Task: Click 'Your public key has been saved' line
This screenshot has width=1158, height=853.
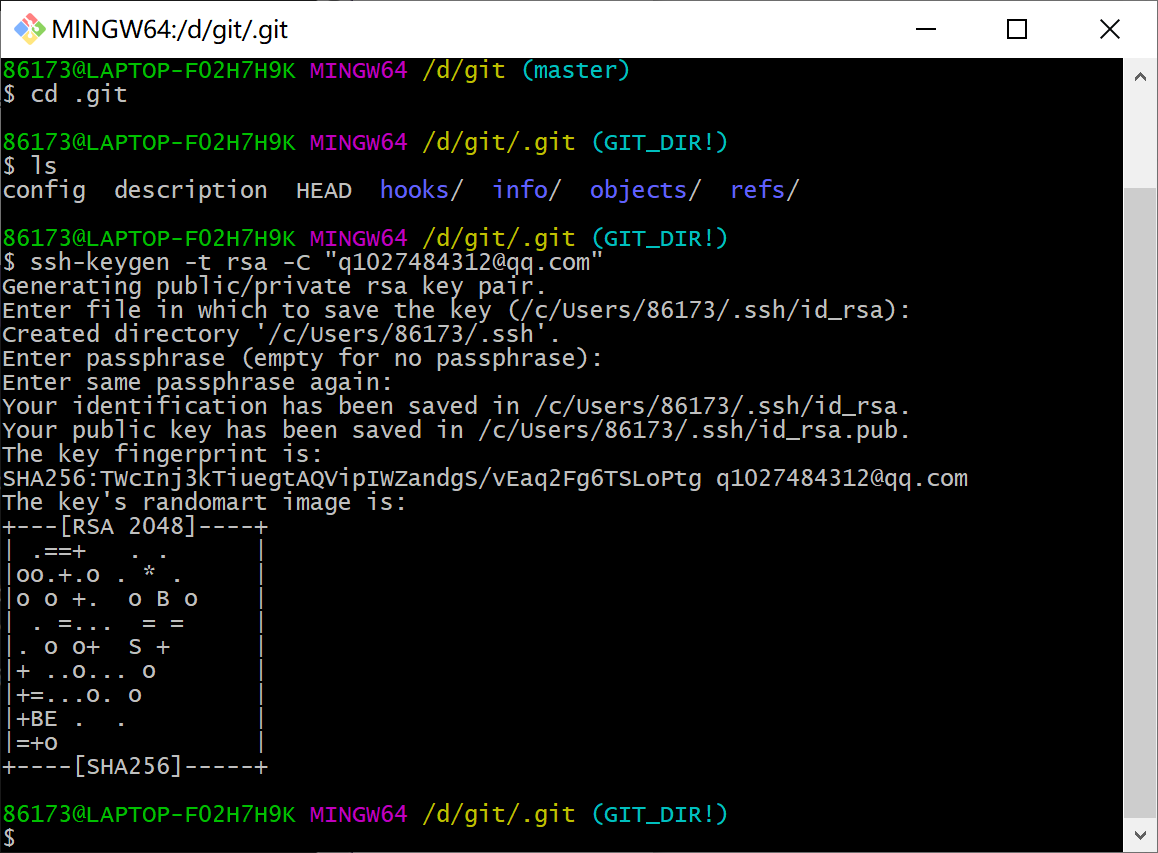Action: pos(456,430)
